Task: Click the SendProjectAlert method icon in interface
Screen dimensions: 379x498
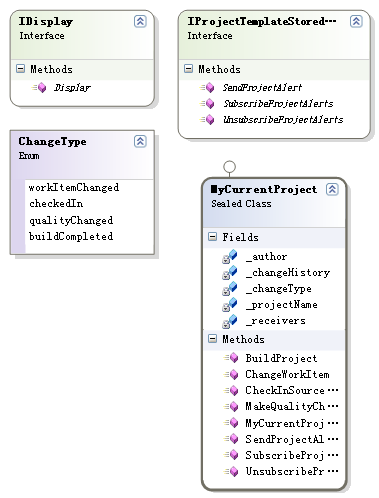Action: (x=207, y=88)
